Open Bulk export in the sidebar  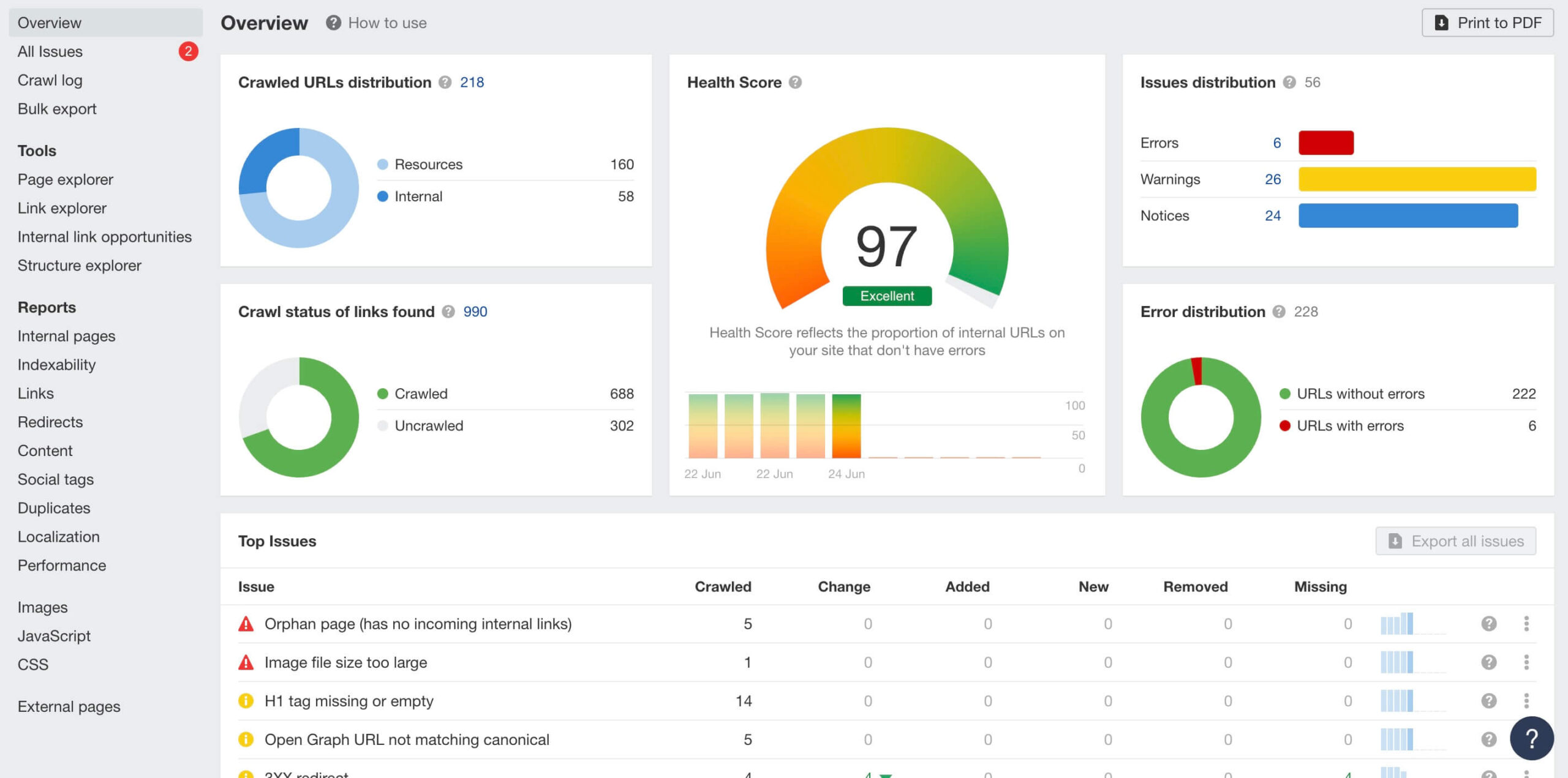click(x=57, y=109)
